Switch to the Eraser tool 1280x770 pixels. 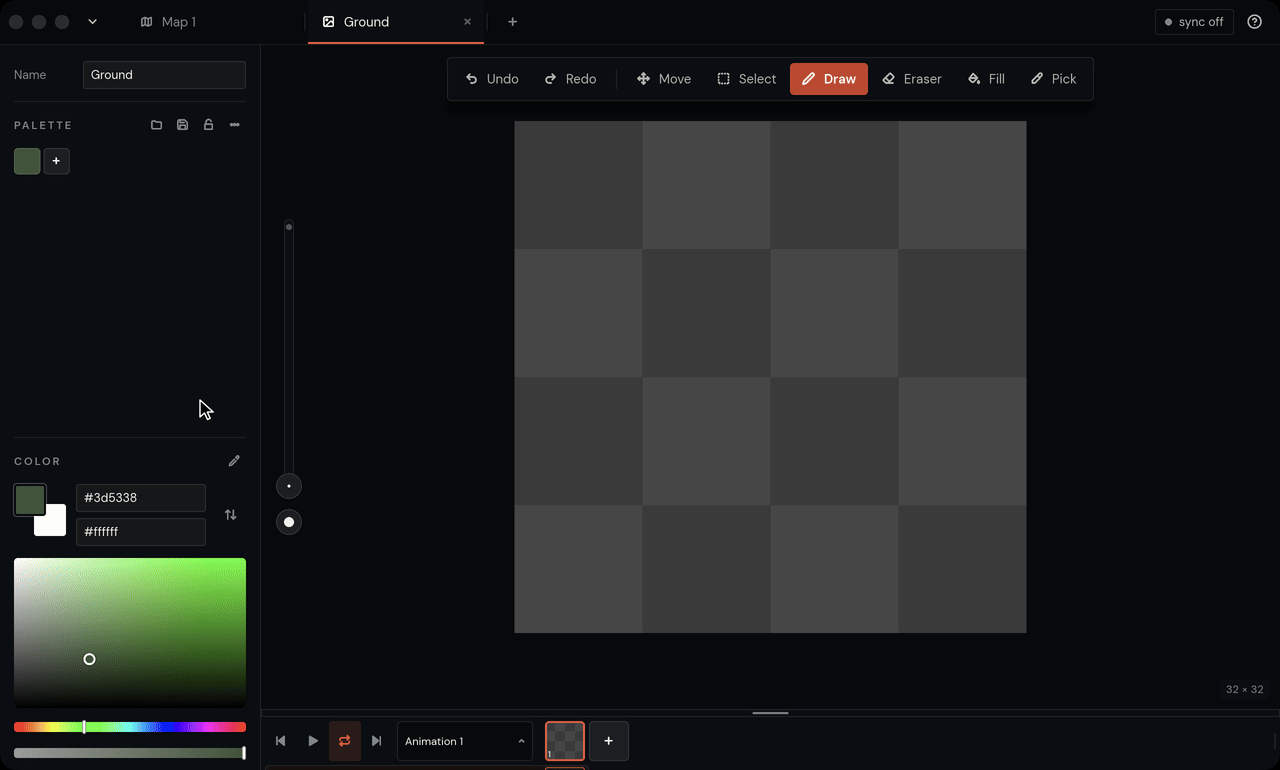click(912, 79)
